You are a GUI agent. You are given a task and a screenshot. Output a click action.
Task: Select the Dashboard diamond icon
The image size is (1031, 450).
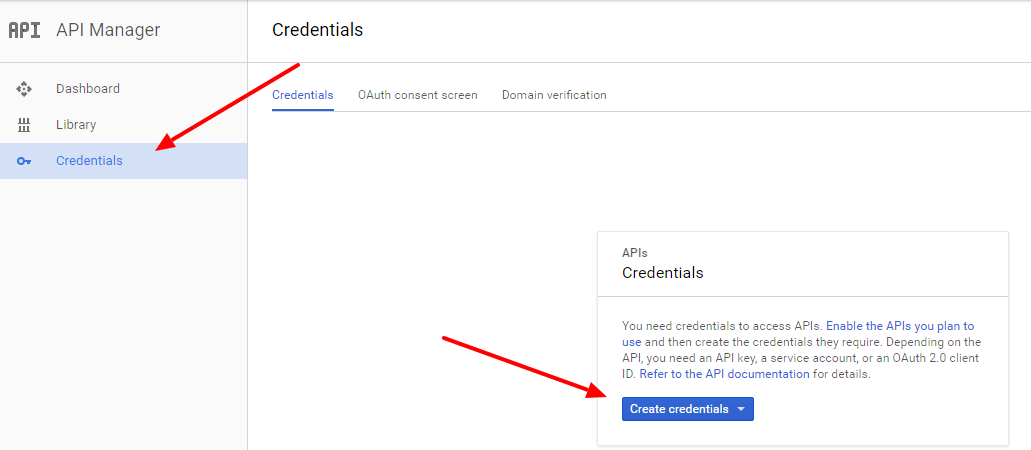coord(24,89)
